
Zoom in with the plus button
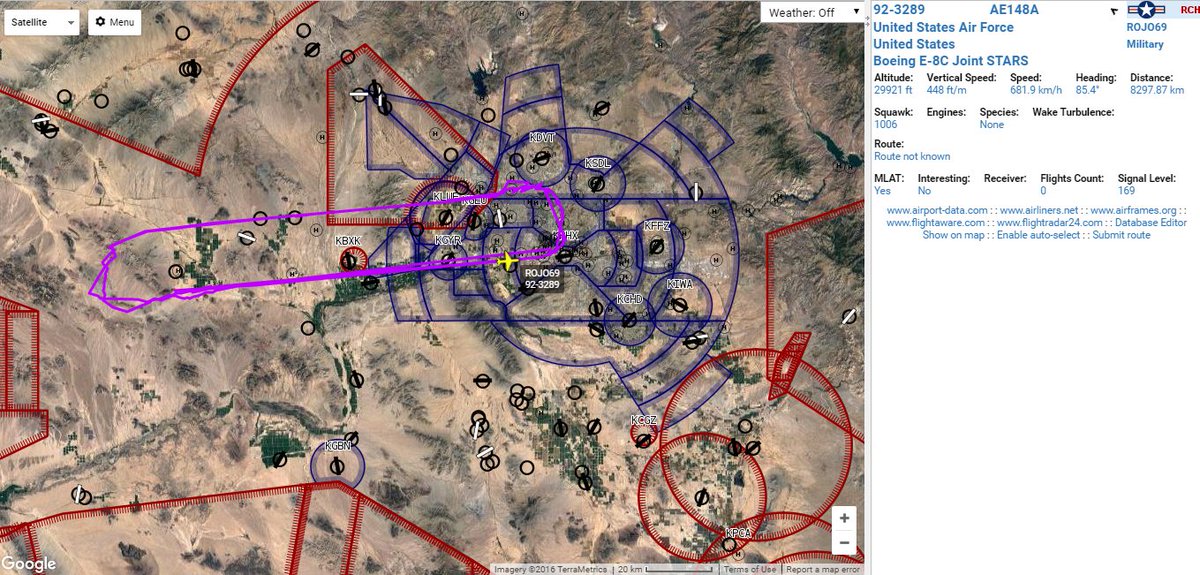coord(845,518)
